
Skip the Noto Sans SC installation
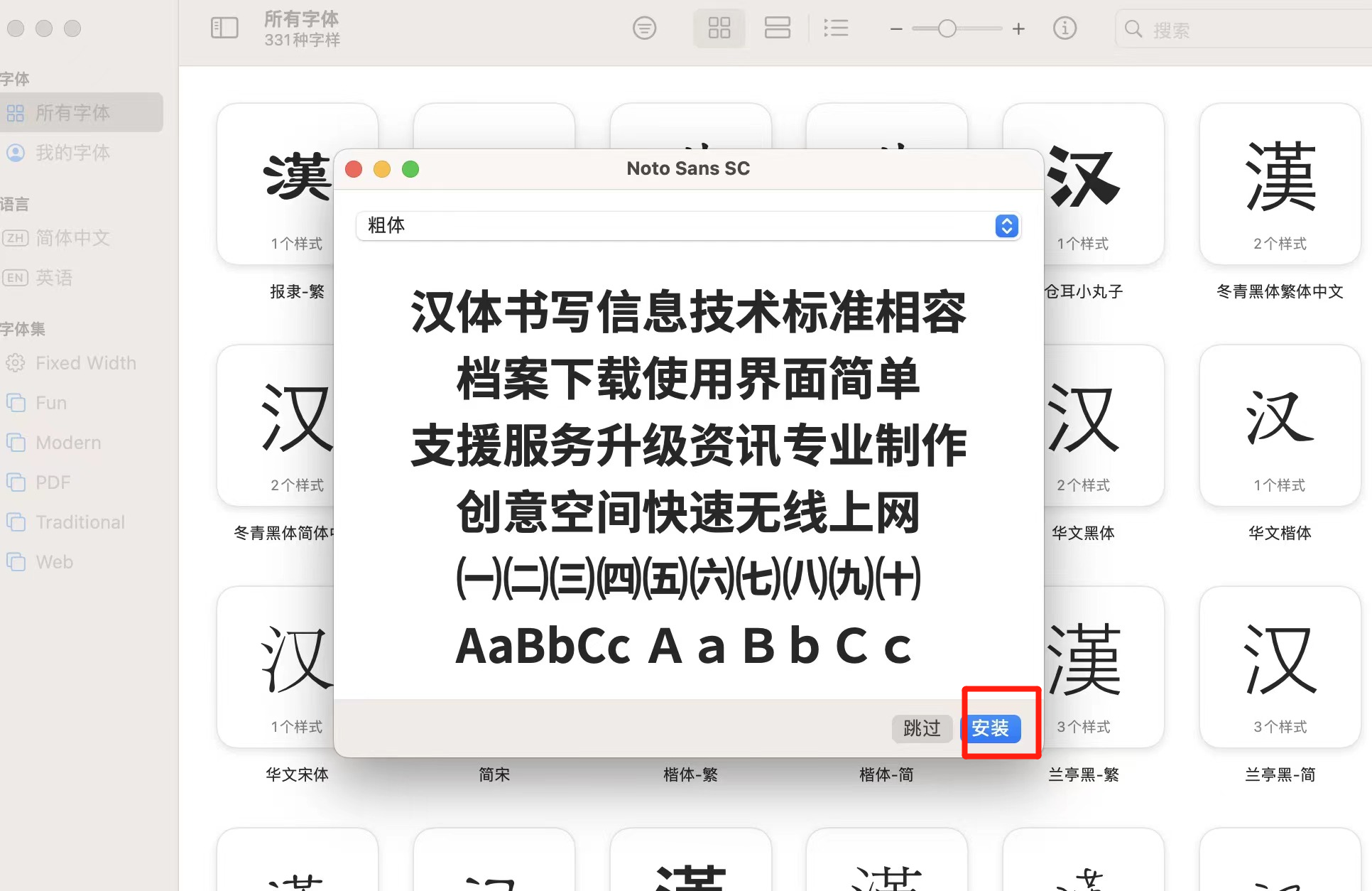tap(918, 728)
